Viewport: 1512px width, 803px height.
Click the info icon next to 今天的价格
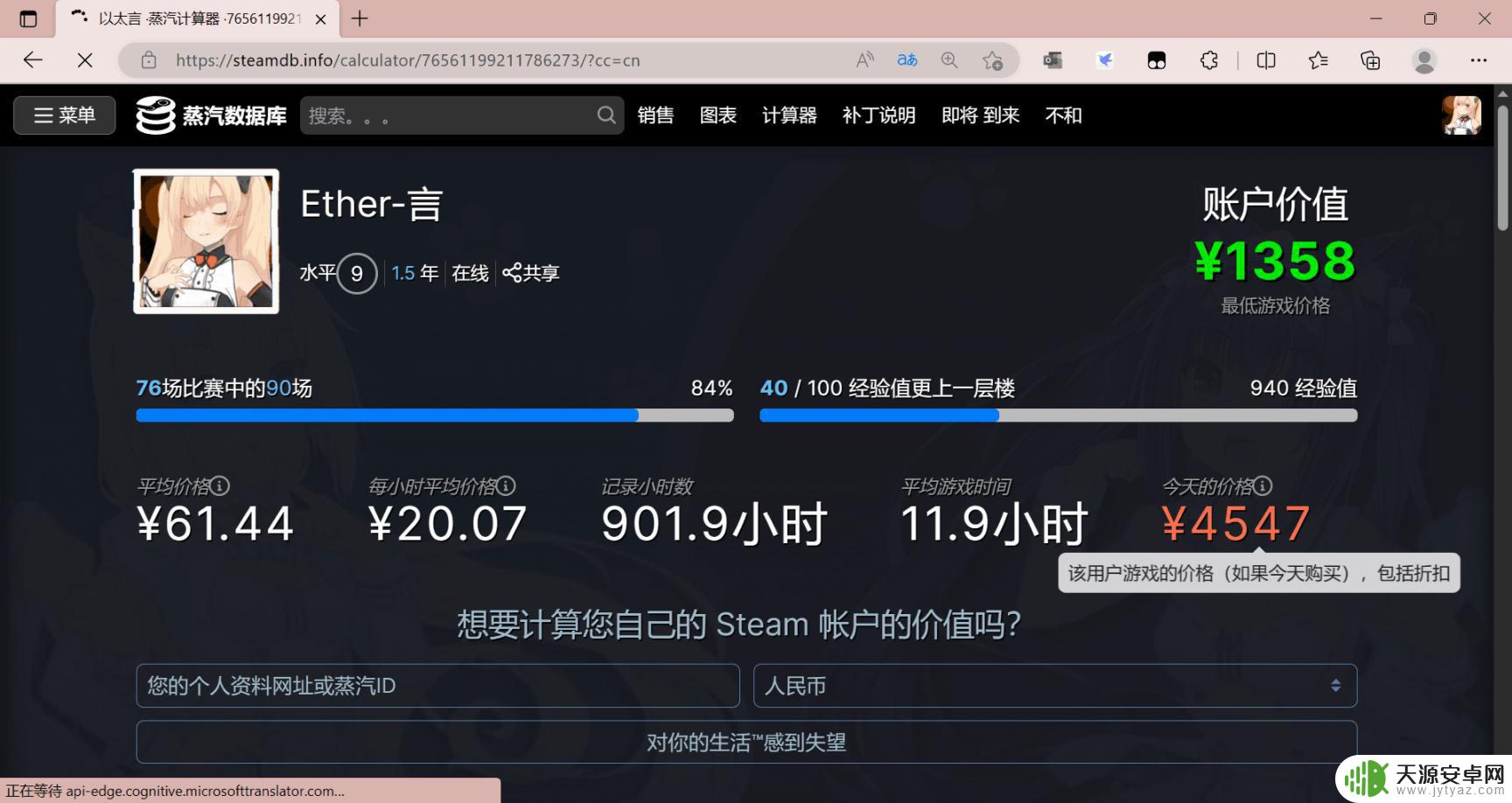pos(1263,485)
